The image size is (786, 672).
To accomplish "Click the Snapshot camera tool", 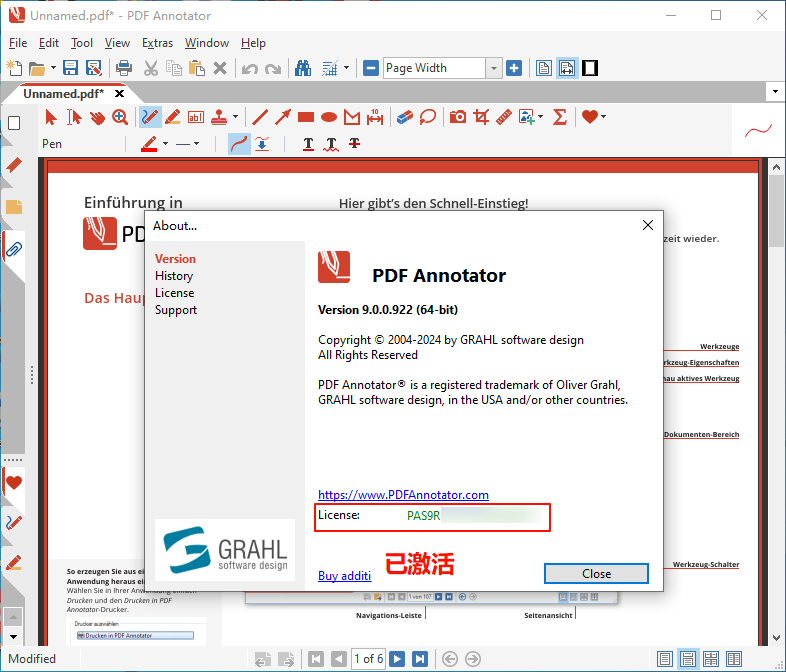I will click(458, 117).
